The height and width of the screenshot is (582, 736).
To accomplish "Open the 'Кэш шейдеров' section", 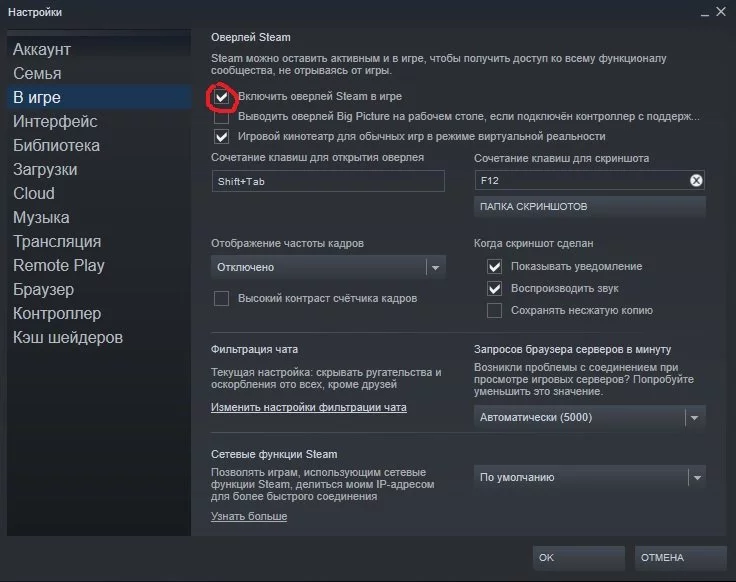I will (99, 337).
